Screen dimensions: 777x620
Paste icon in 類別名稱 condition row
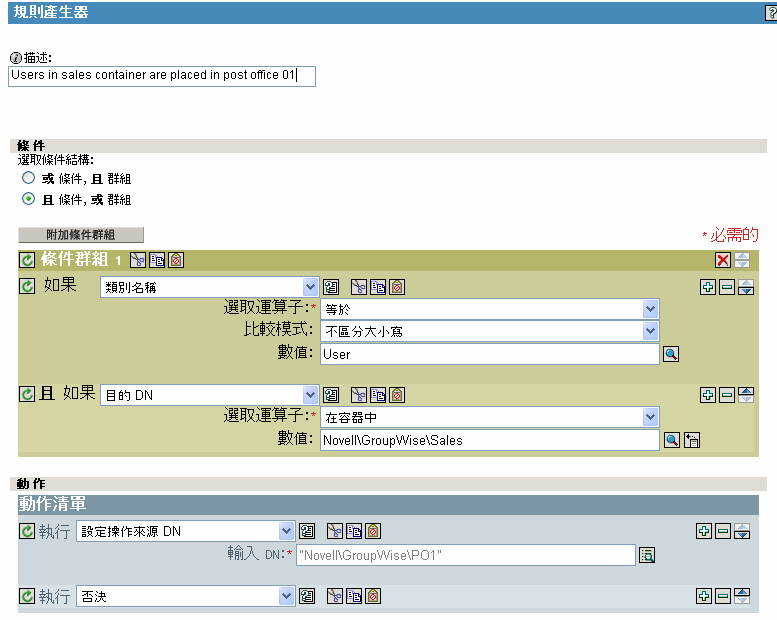point(397,287)
